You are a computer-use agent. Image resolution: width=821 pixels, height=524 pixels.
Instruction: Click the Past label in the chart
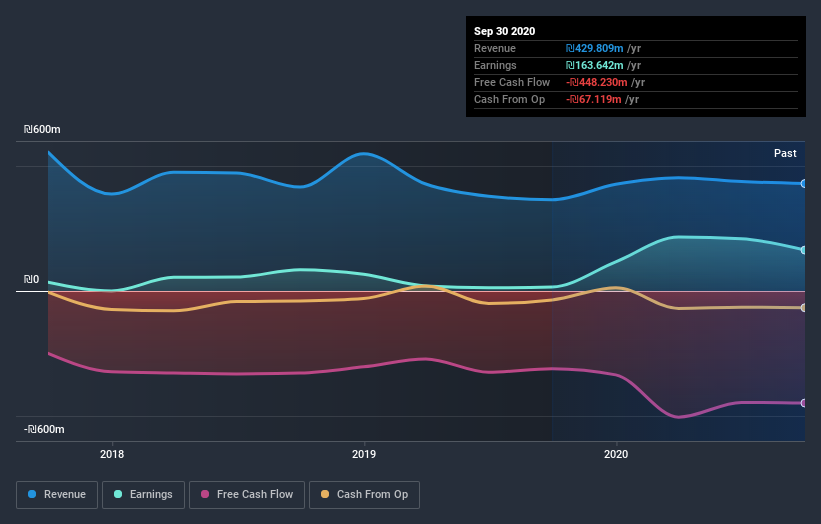[785, 153]
